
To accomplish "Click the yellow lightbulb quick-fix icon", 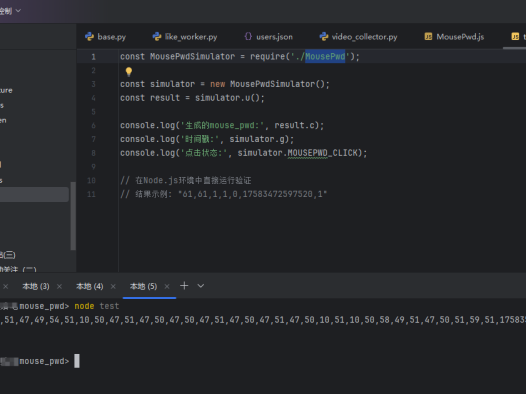I will click(129, 71).
